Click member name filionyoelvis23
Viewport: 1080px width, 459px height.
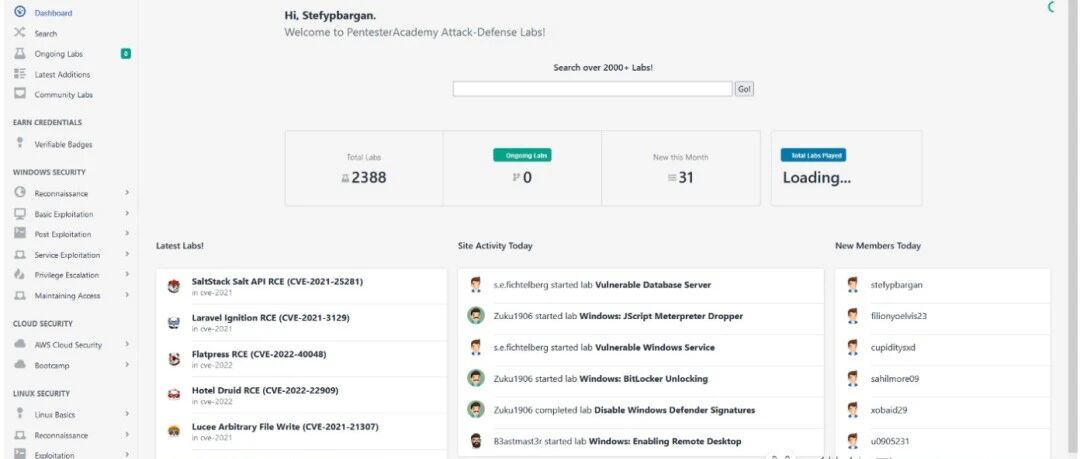point(898,316)
